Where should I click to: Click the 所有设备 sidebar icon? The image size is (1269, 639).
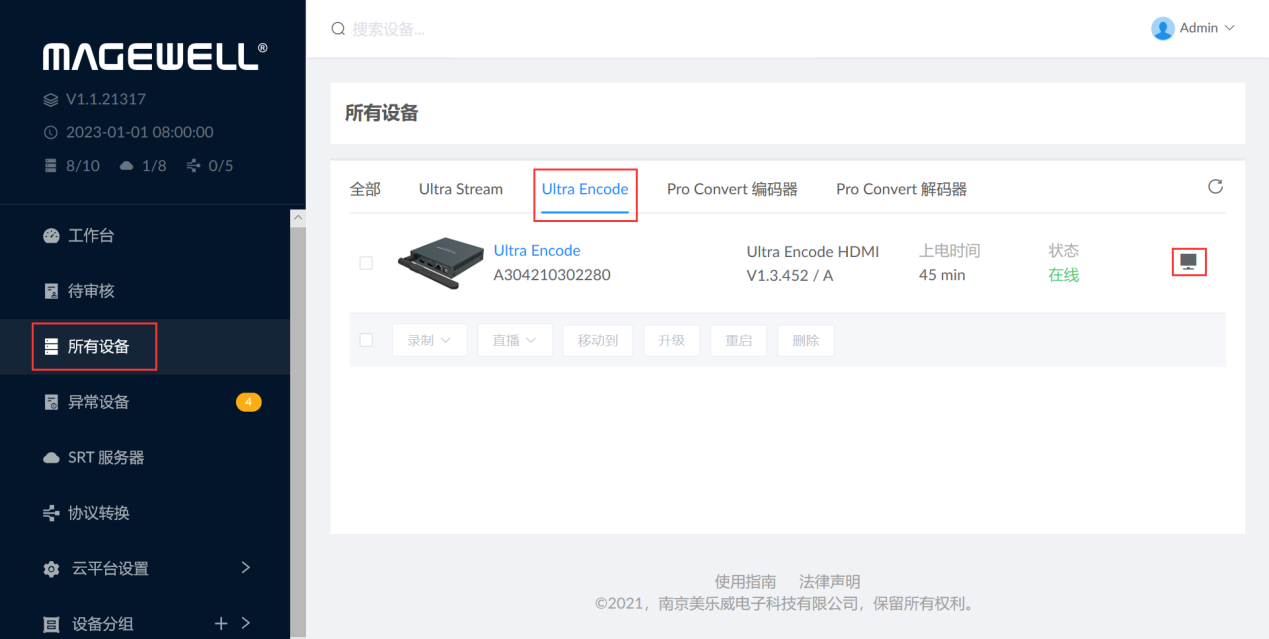pyautogui.click(x=52, y=347)
